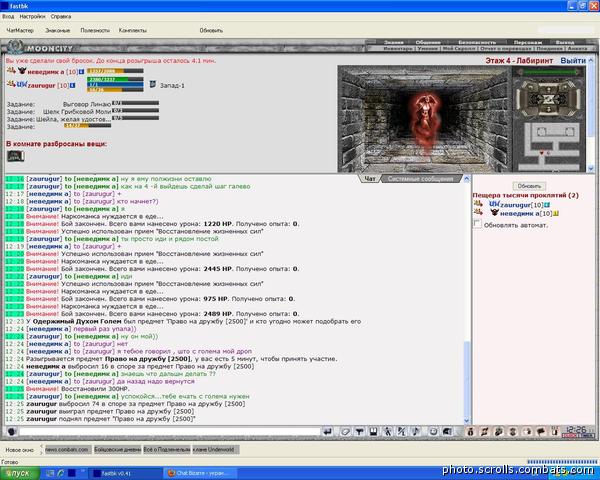The height and width of the screenshot is (480, 600).
Task: Click the round icon left of chat input
Action: pyautogui.click(x=11, y=432)
